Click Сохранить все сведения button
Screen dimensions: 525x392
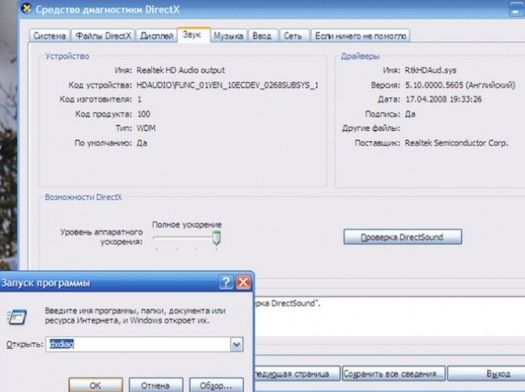coord(393,374)
